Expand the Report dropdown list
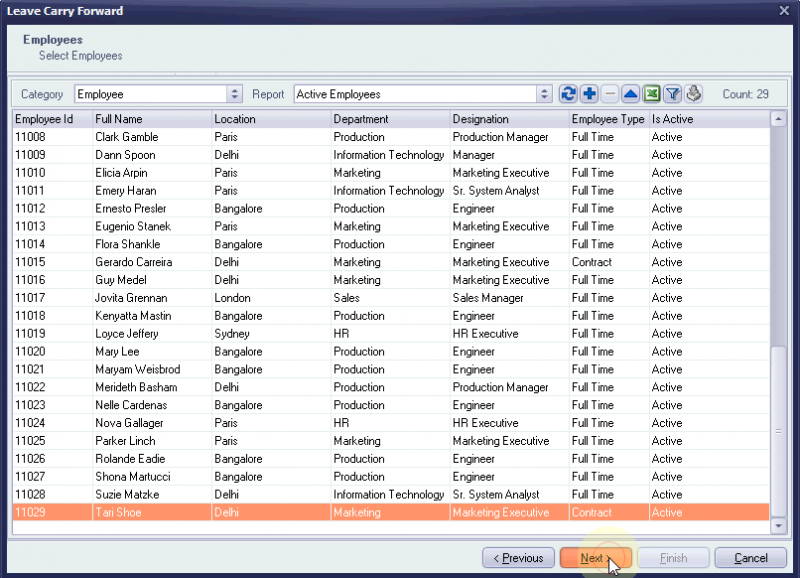This screenshot has height=578, width=800. tap(544, 94)
